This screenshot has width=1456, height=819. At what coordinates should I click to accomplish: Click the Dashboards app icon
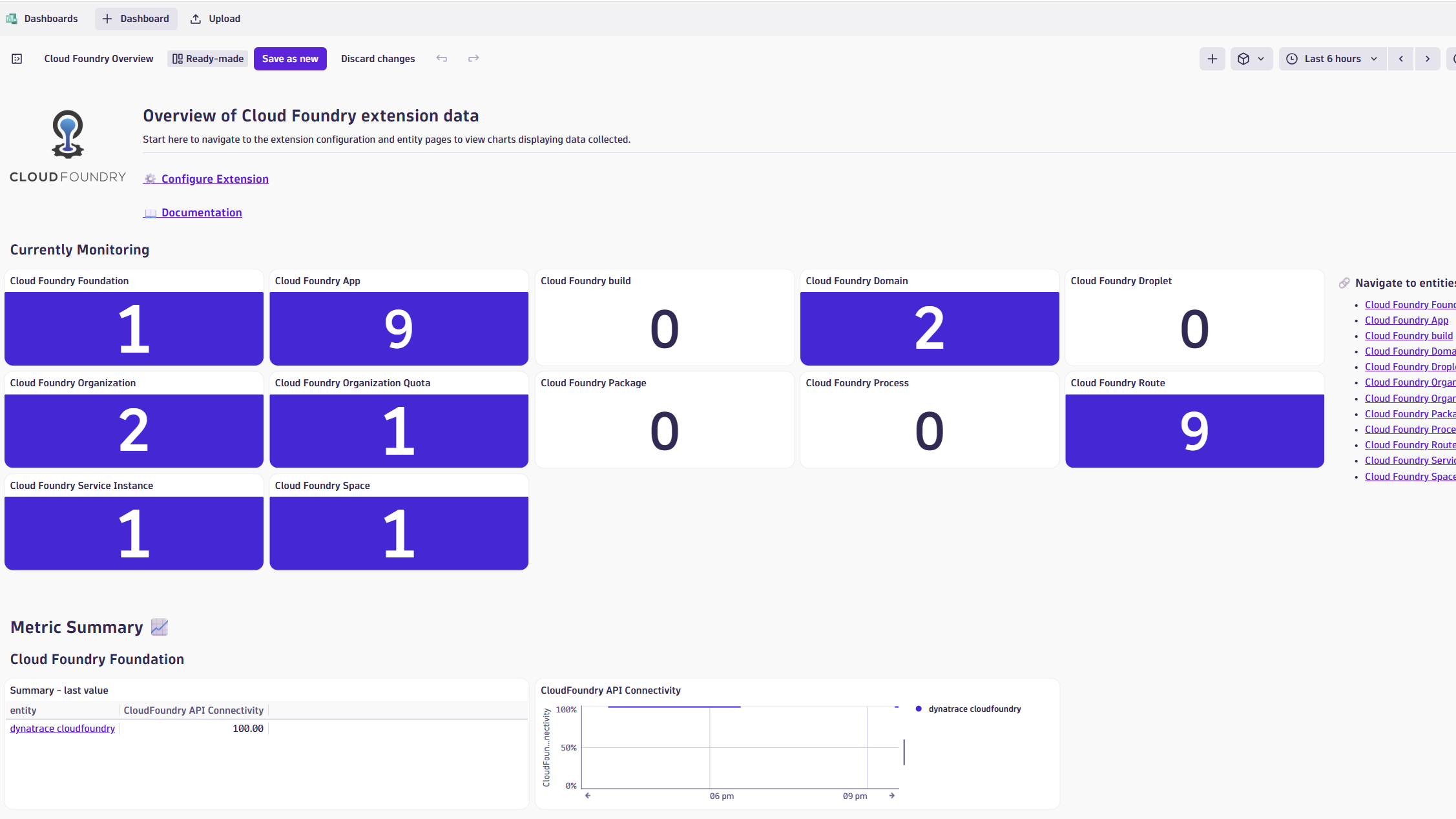11,19
